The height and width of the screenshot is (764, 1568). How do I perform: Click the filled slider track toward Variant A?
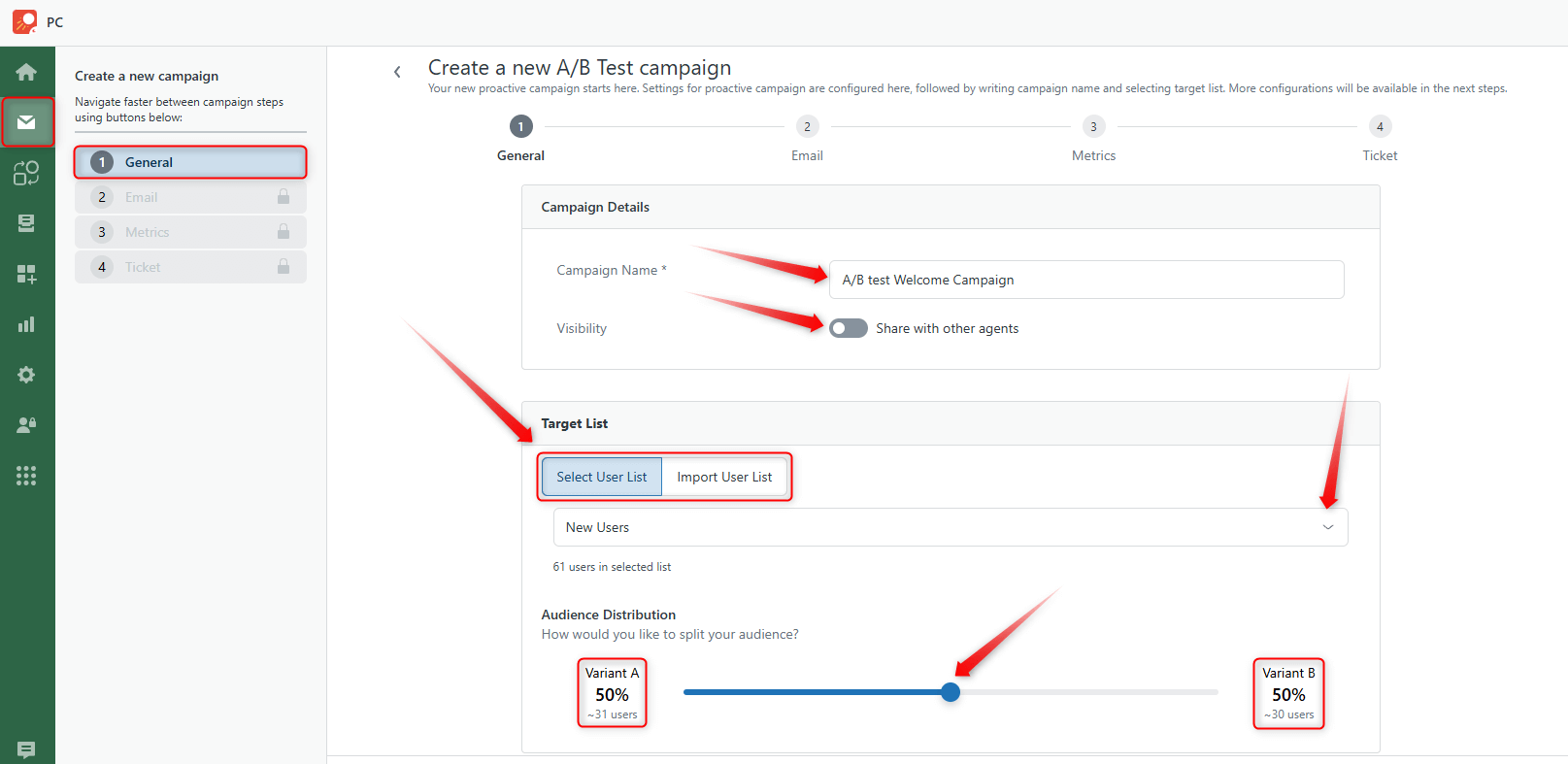[813, 692]
